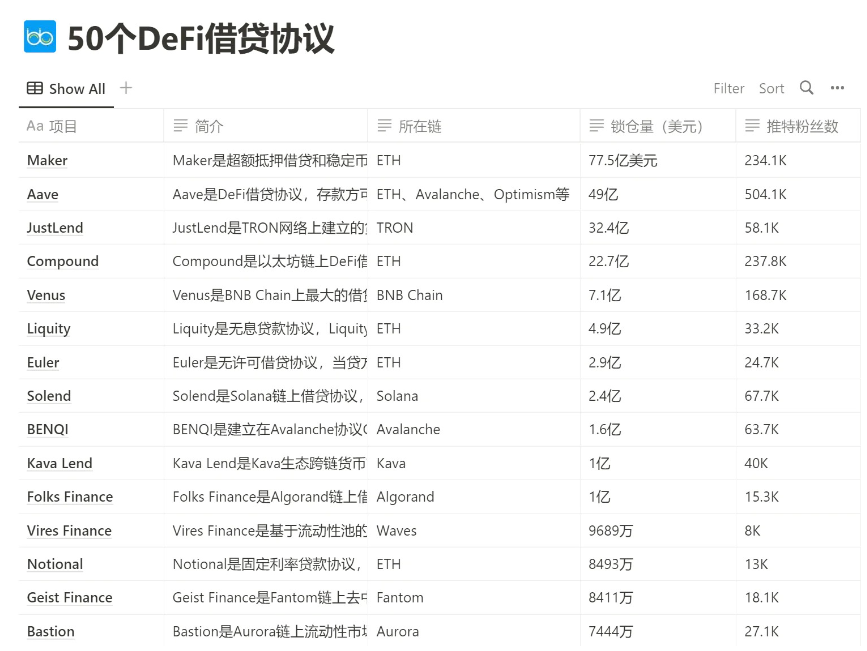Select the 504.1K followers cell

[x=798, y=194]
